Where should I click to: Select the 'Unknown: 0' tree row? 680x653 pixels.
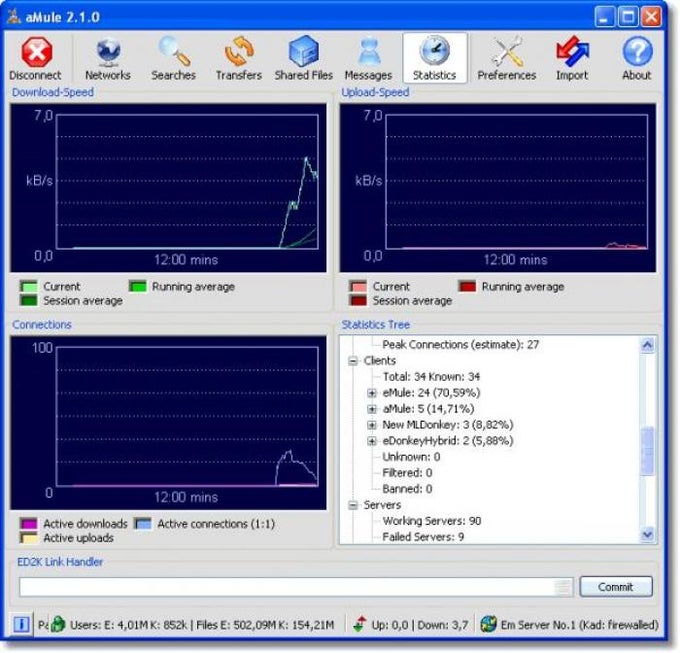(411, 457)
